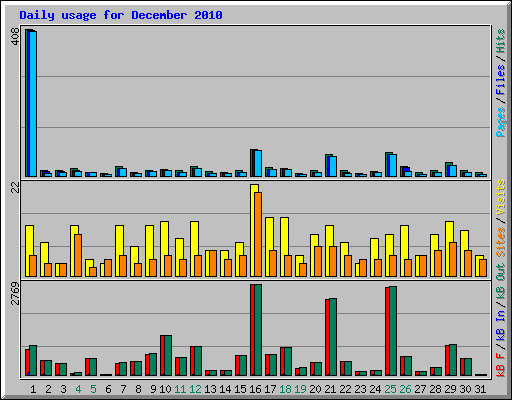
Task: Click the day 4 orange sites bar
Action: [x=78, y=255]
